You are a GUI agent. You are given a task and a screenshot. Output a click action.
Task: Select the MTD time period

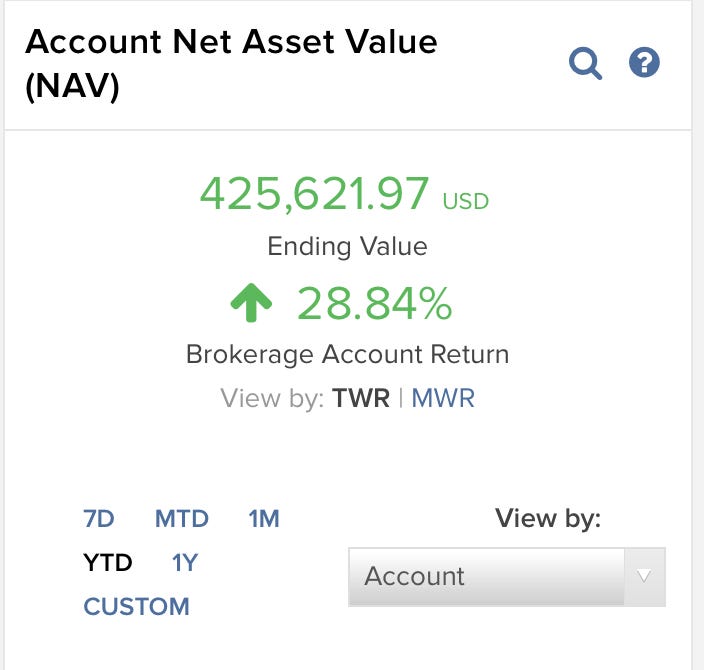(181, 519)
